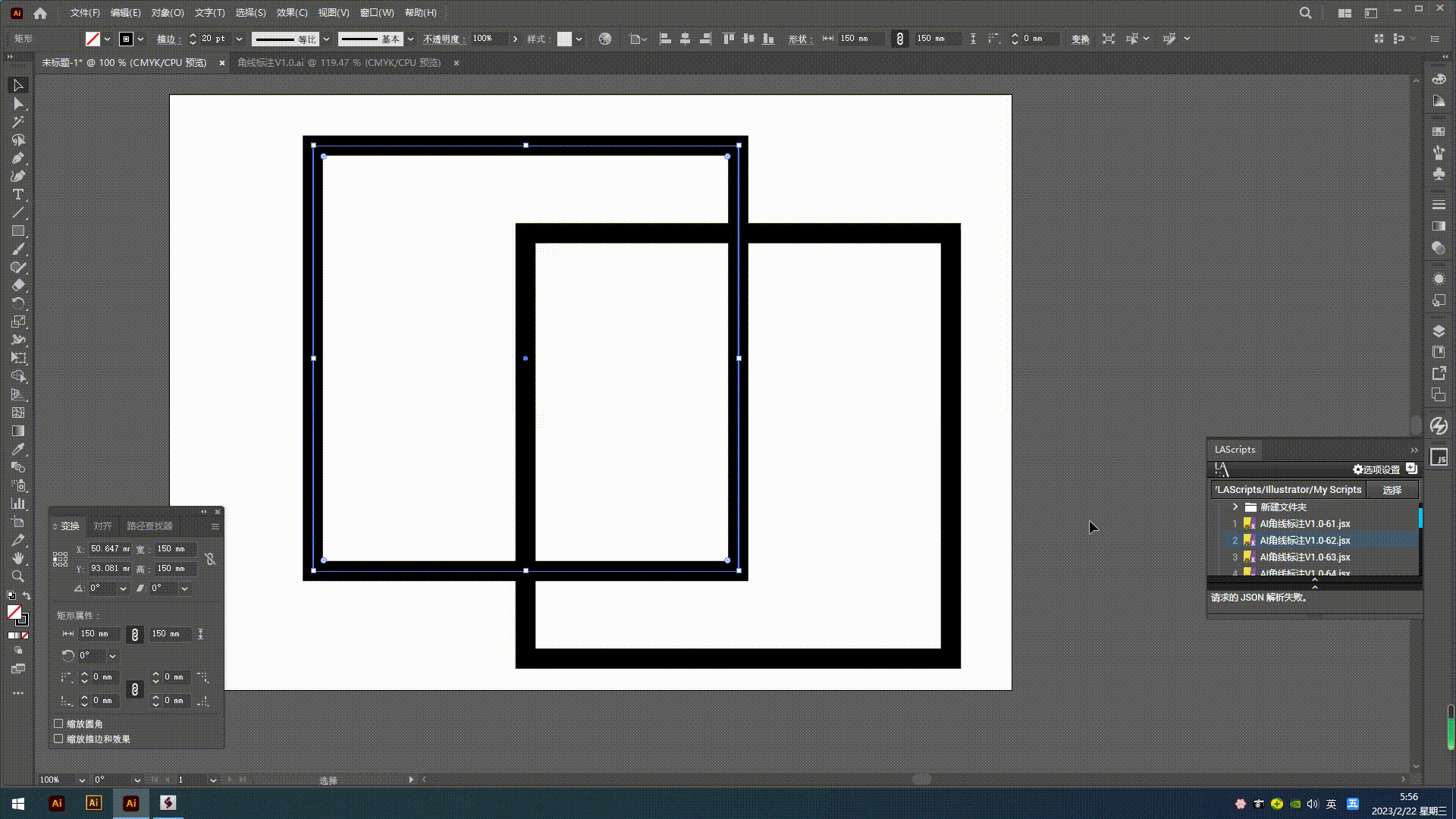Click opacity 100% input field
Image resolution: width=1456 pixels, height=819 pixels.
488,39
